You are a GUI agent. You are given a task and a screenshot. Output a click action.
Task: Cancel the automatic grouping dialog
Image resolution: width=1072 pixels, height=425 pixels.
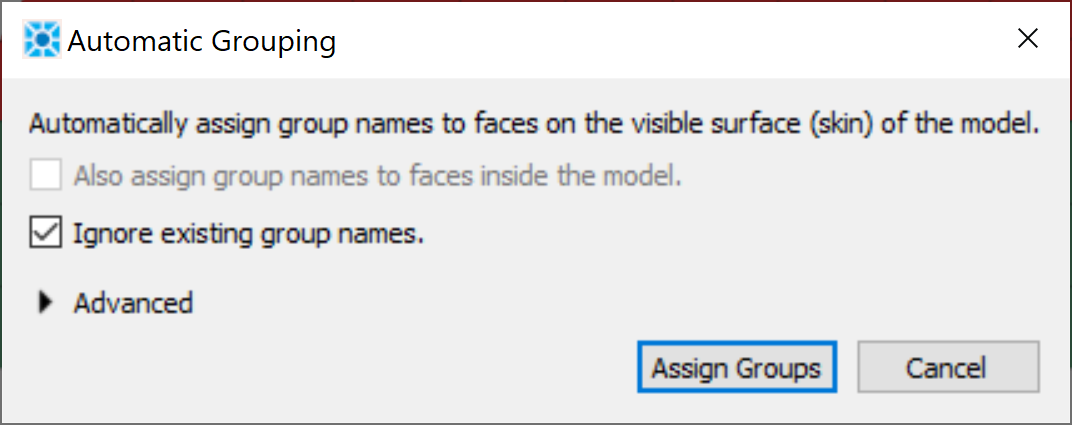tap(947, 367)
